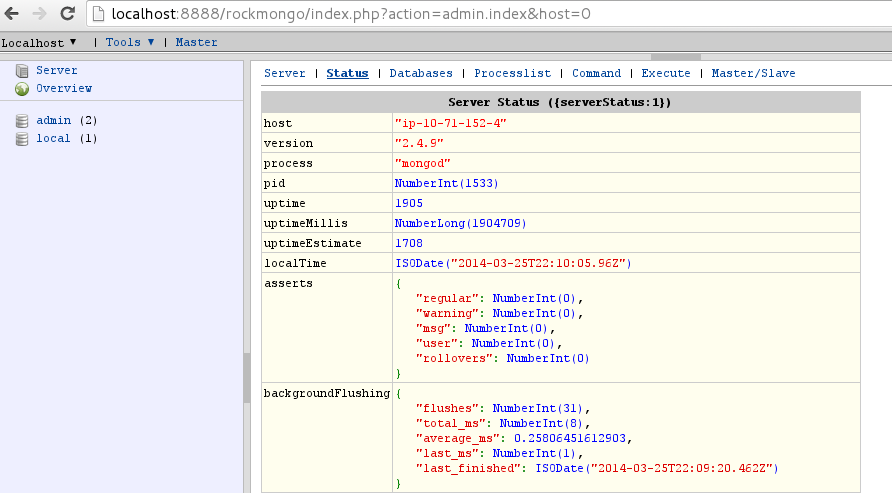The width and height of the screenshot is (892, 493).
Task: Click the sidebar vertical scrollbar handle
Action: (247, 378)
